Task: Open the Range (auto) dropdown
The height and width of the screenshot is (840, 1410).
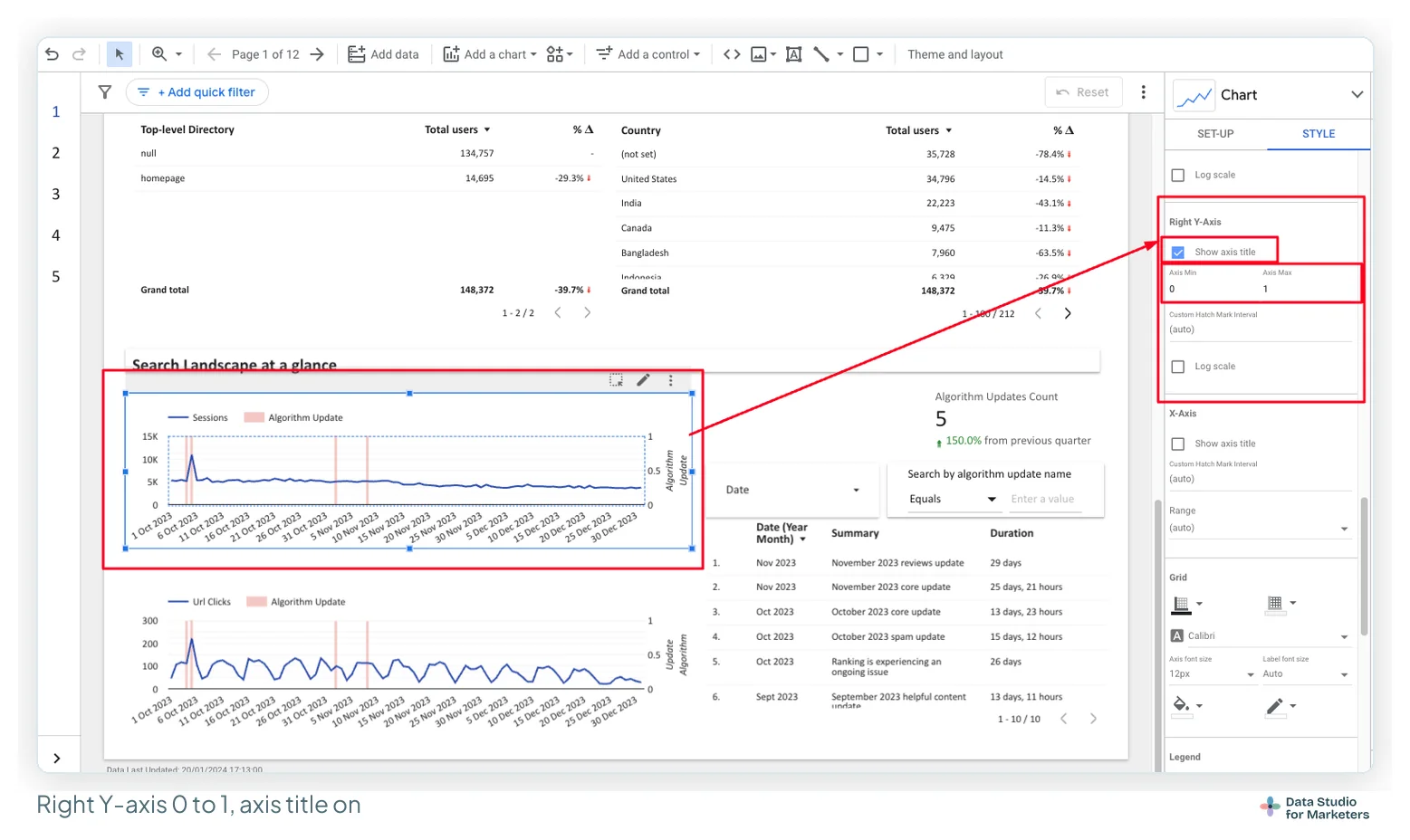Action: pyautogui.click(x=1260, y=528)
